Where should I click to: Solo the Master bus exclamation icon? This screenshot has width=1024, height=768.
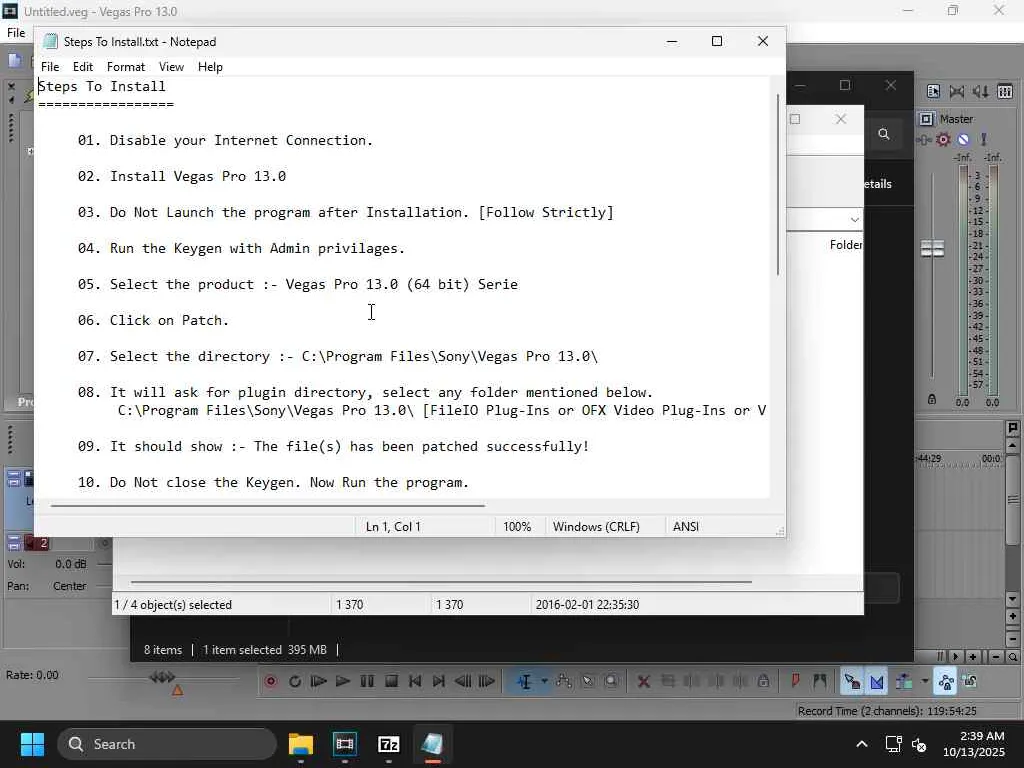point(984,139)
